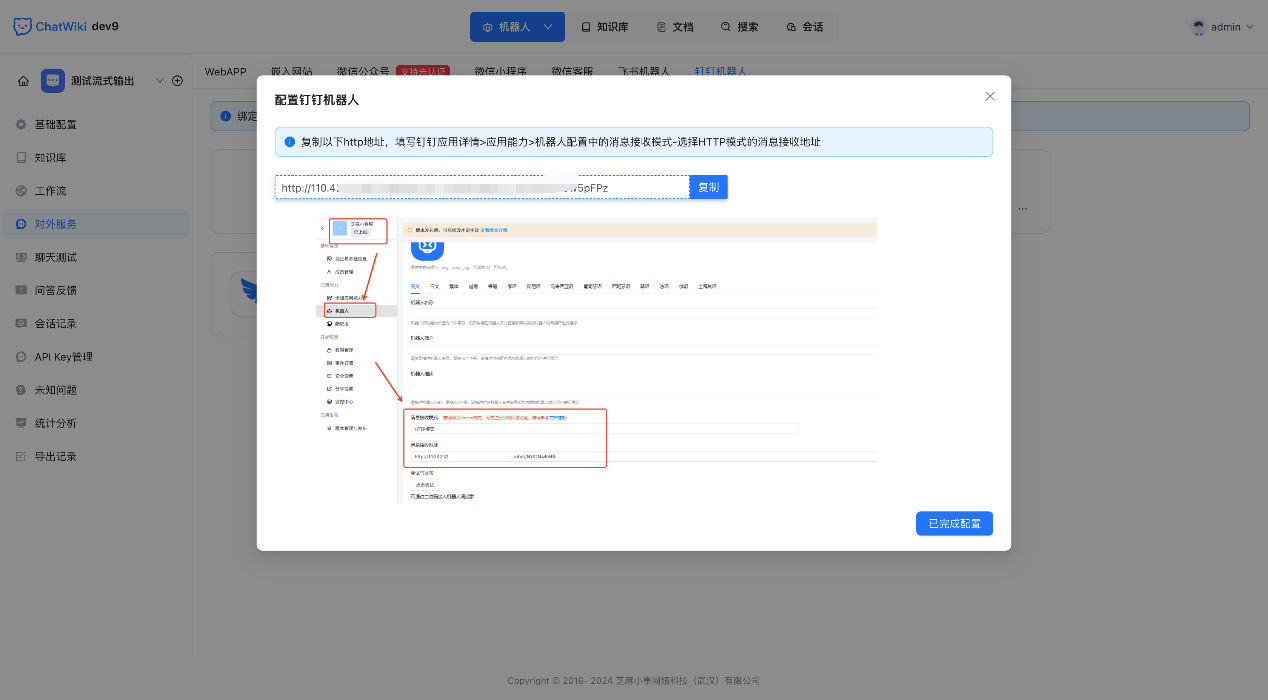The image size is (1268, 700).
Task: Click the copyright text in footer
Action: click(634, 681)
